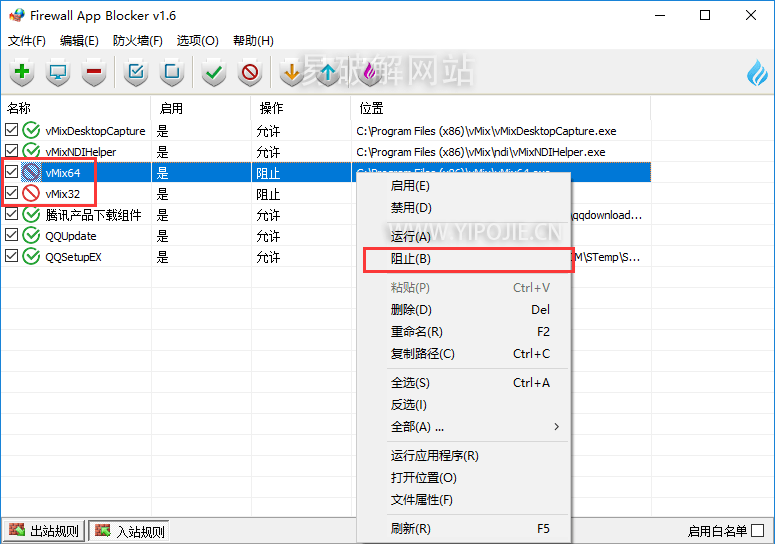Choose 复制路径(C) in the context menu

point(464,354)
